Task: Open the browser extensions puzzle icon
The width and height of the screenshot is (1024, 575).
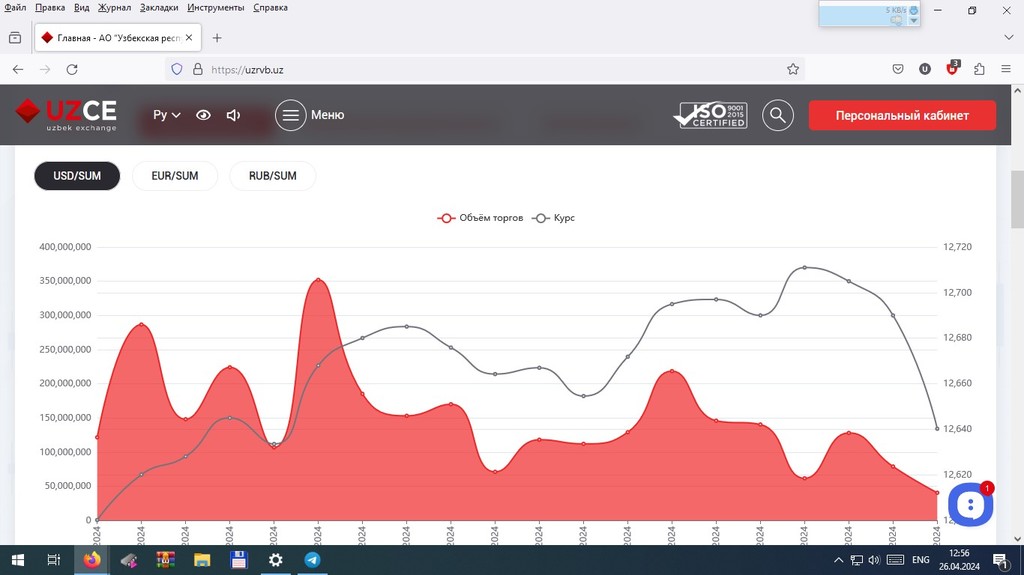Action: click(x=979, y=70)
